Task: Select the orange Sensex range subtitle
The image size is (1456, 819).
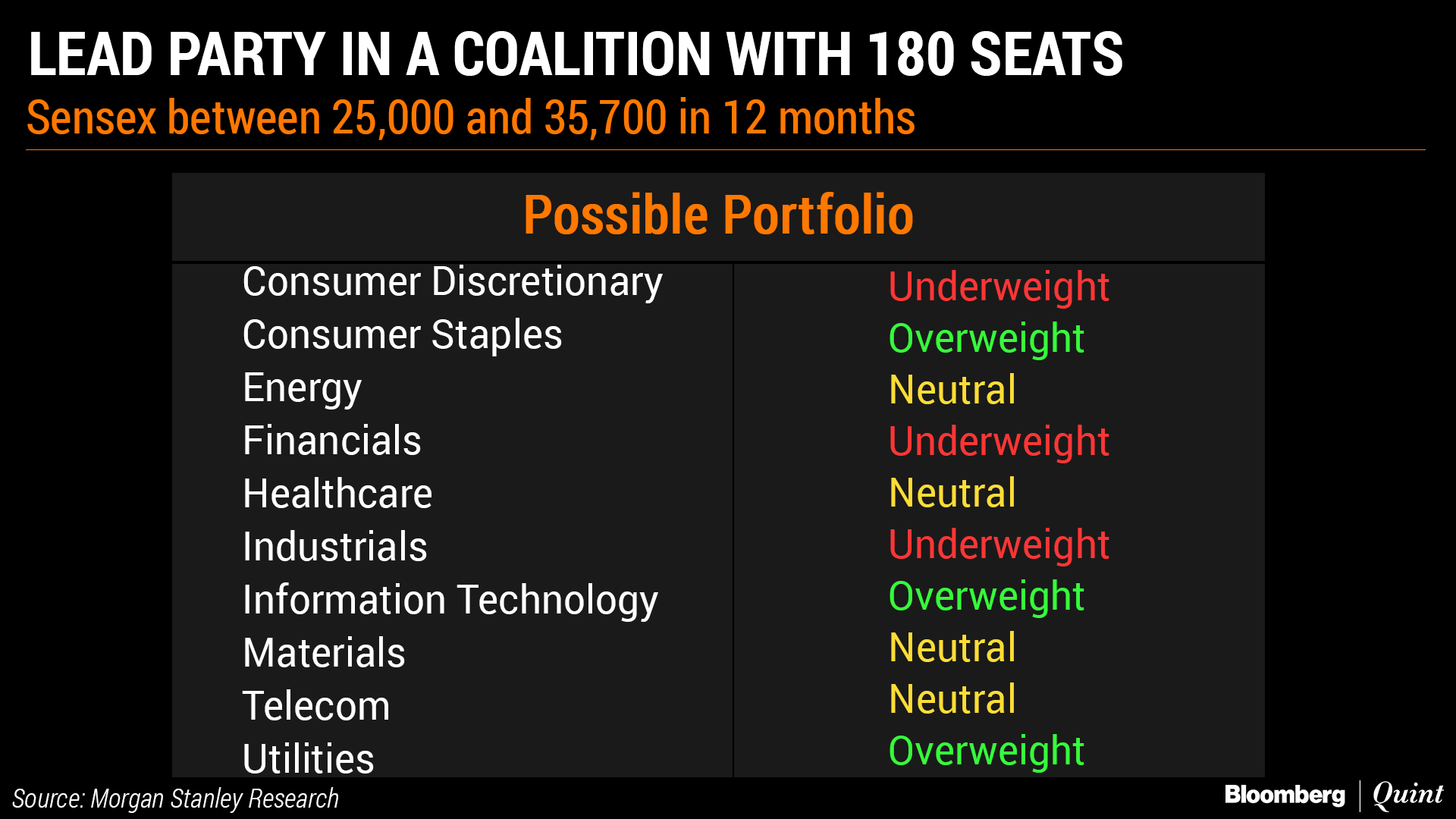Action: pos(471,118)
